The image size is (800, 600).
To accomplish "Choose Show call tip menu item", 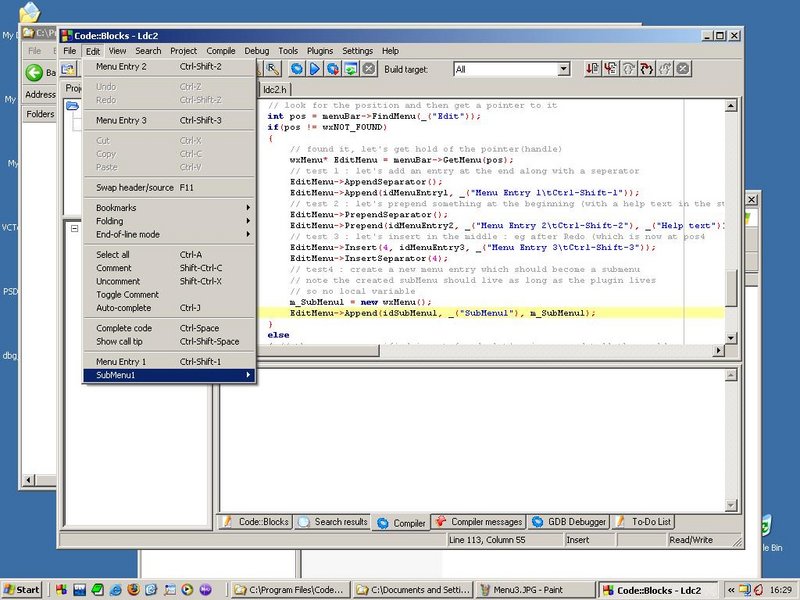I will pyautogui.click(x=169, y=341).
